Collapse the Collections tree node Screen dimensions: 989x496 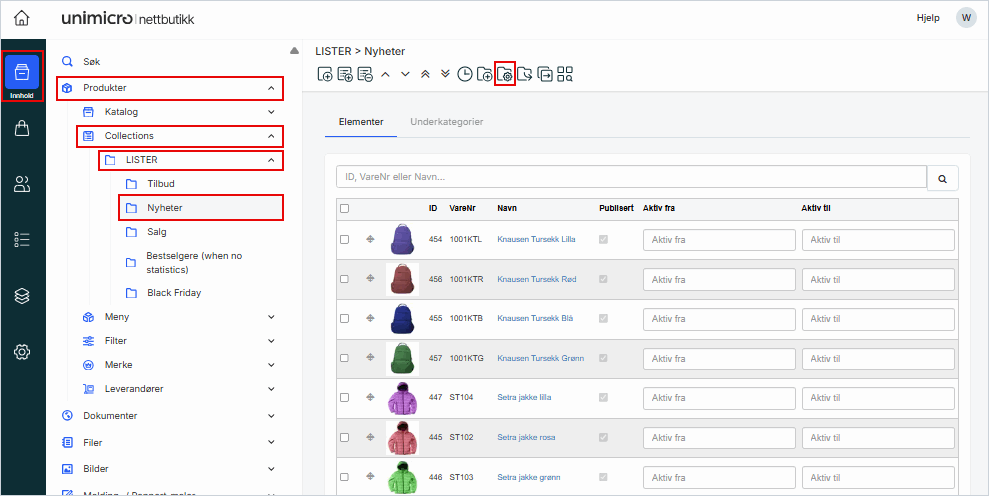(x=271, y=136)
